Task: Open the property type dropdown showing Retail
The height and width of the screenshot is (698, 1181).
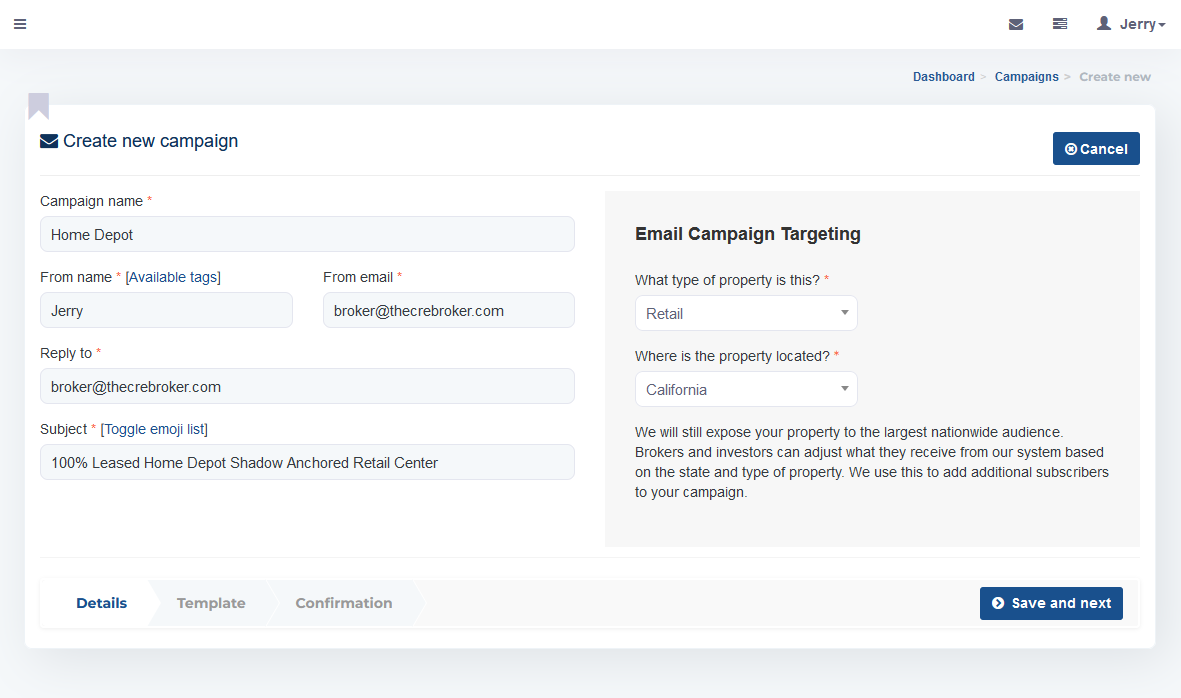Action: (746, 313)
